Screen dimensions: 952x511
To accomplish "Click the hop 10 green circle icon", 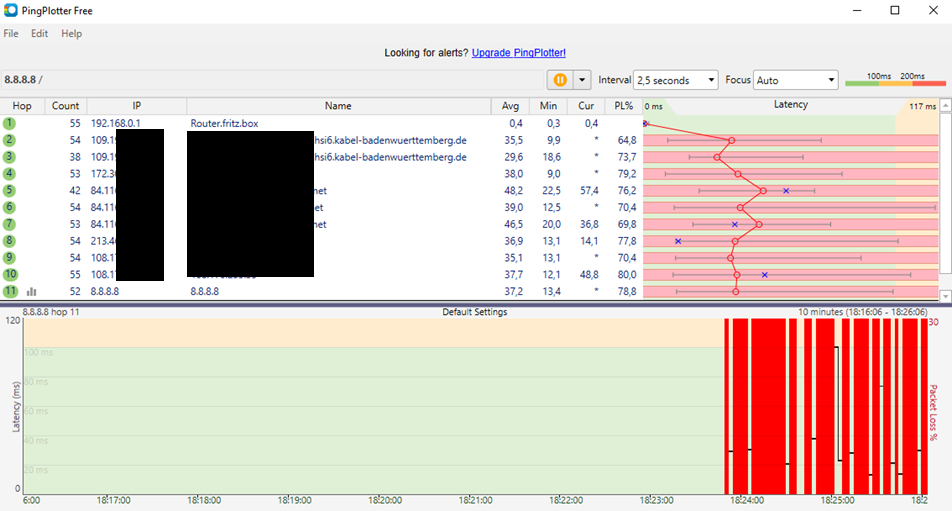I will 10,274.
